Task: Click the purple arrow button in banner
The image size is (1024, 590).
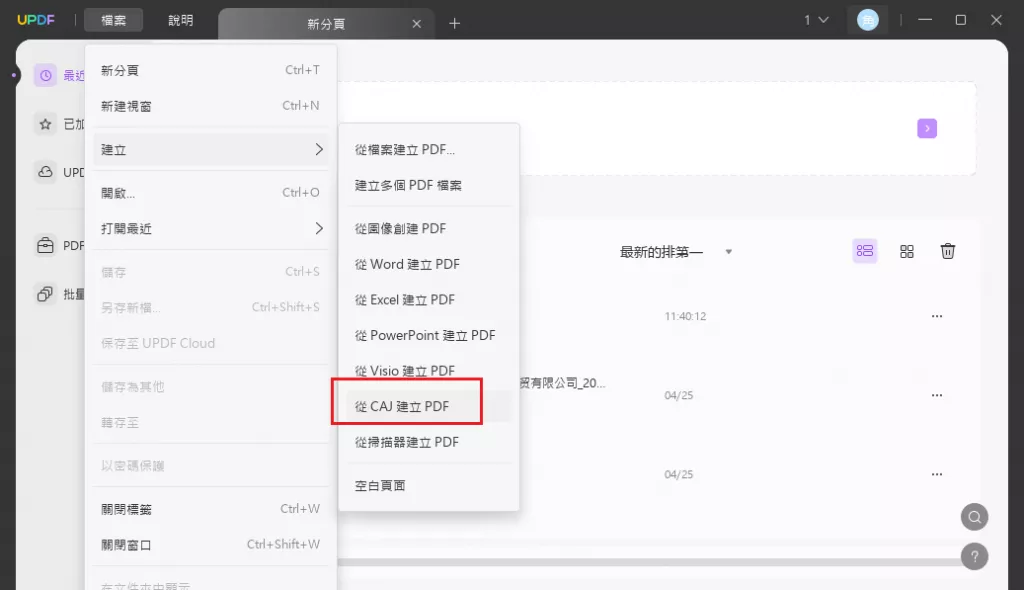Action: (x=927, y=129)
